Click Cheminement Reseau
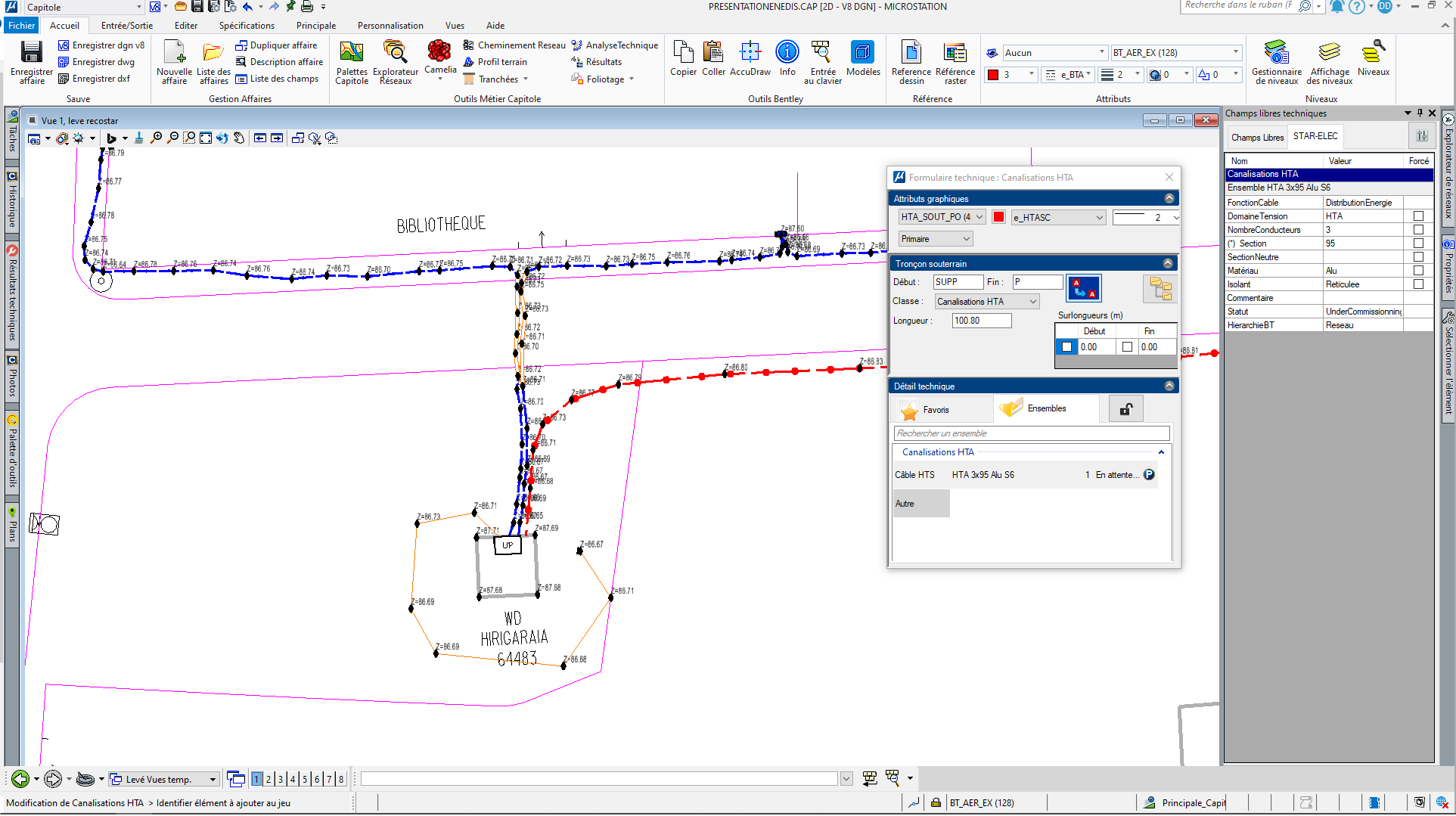 [514, 45]
